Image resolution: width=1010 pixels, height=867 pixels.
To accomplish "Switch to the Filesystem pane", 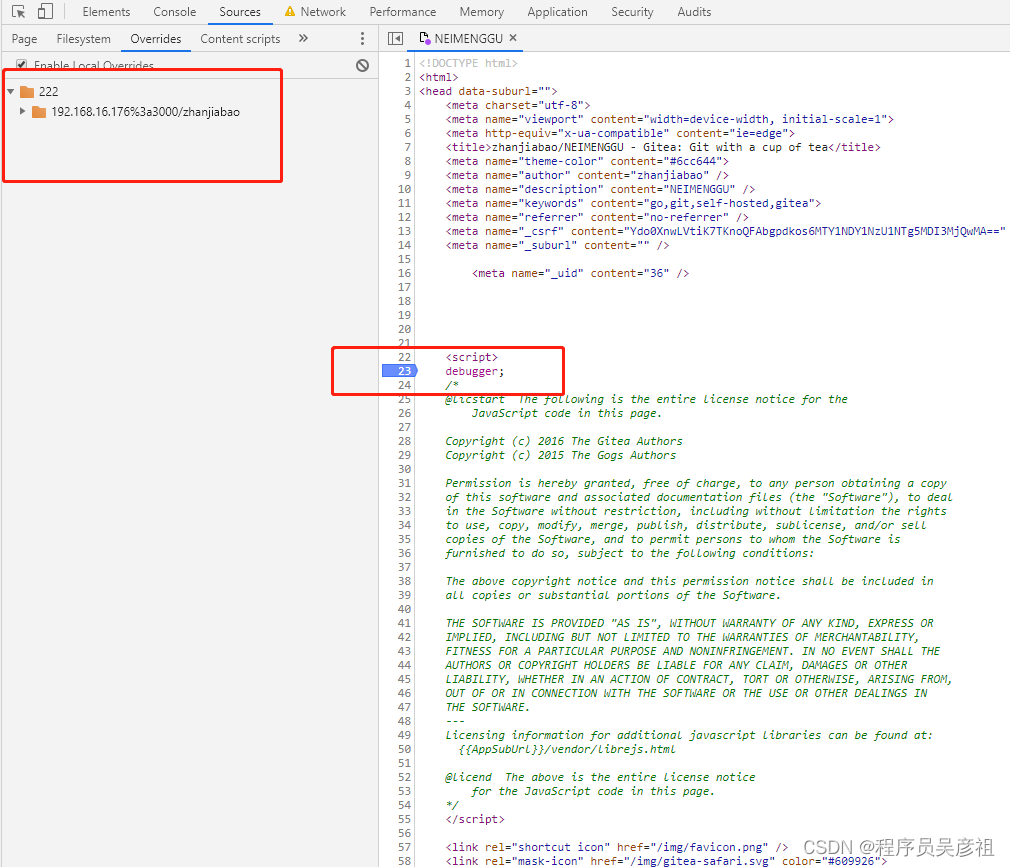I will (x=84, y=39).
